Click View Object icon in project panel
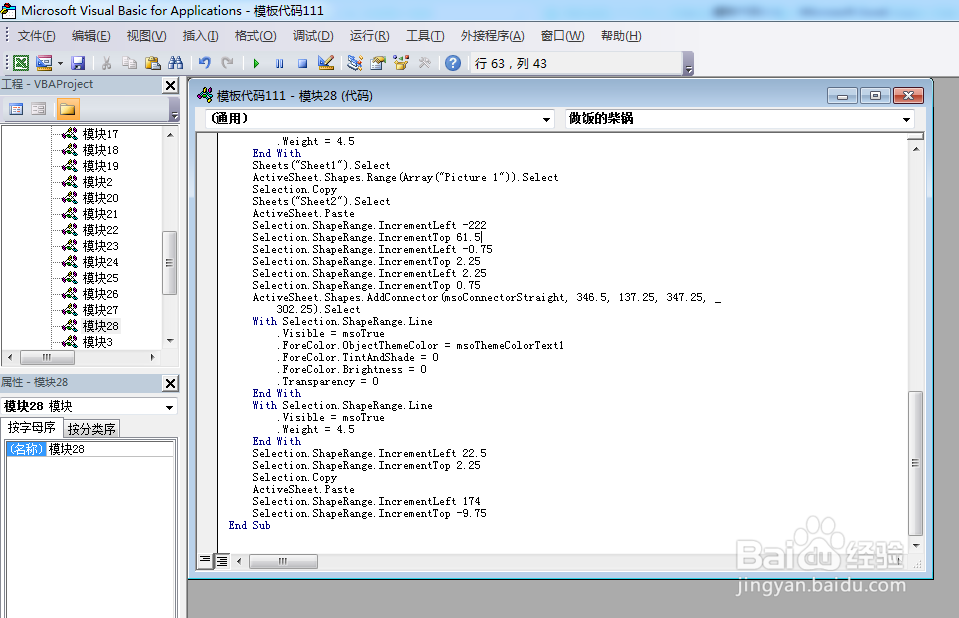 click(39, 110)
